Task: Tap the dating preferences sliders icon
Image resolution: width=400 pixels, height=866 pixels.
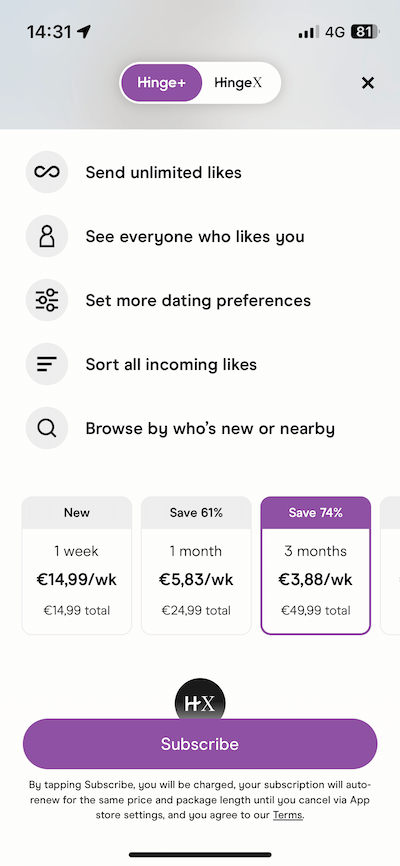Action: [x=47, y=300]
